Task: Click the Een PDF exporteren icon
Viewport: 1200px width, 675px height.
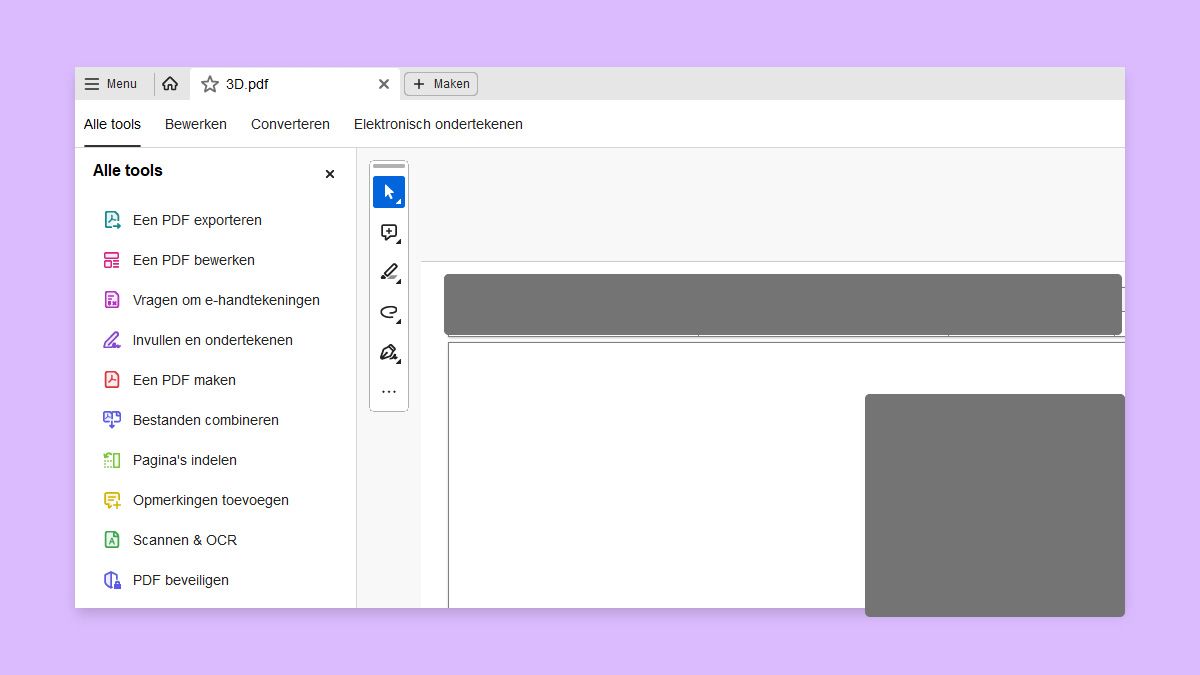Action: click(x=112, y=220)
